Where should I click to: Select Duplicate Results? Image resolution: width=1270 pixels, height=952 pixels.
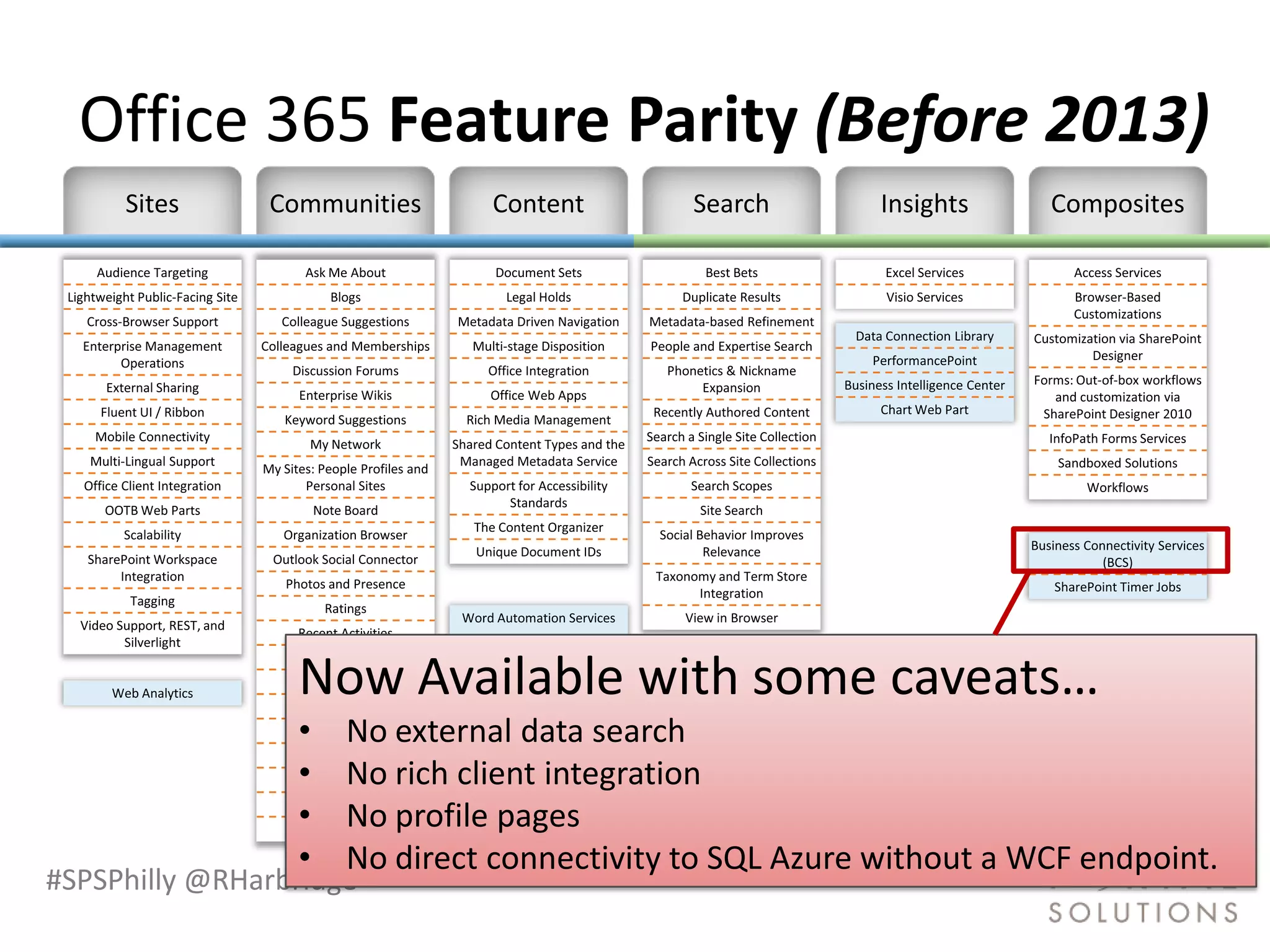click(731, 297)
